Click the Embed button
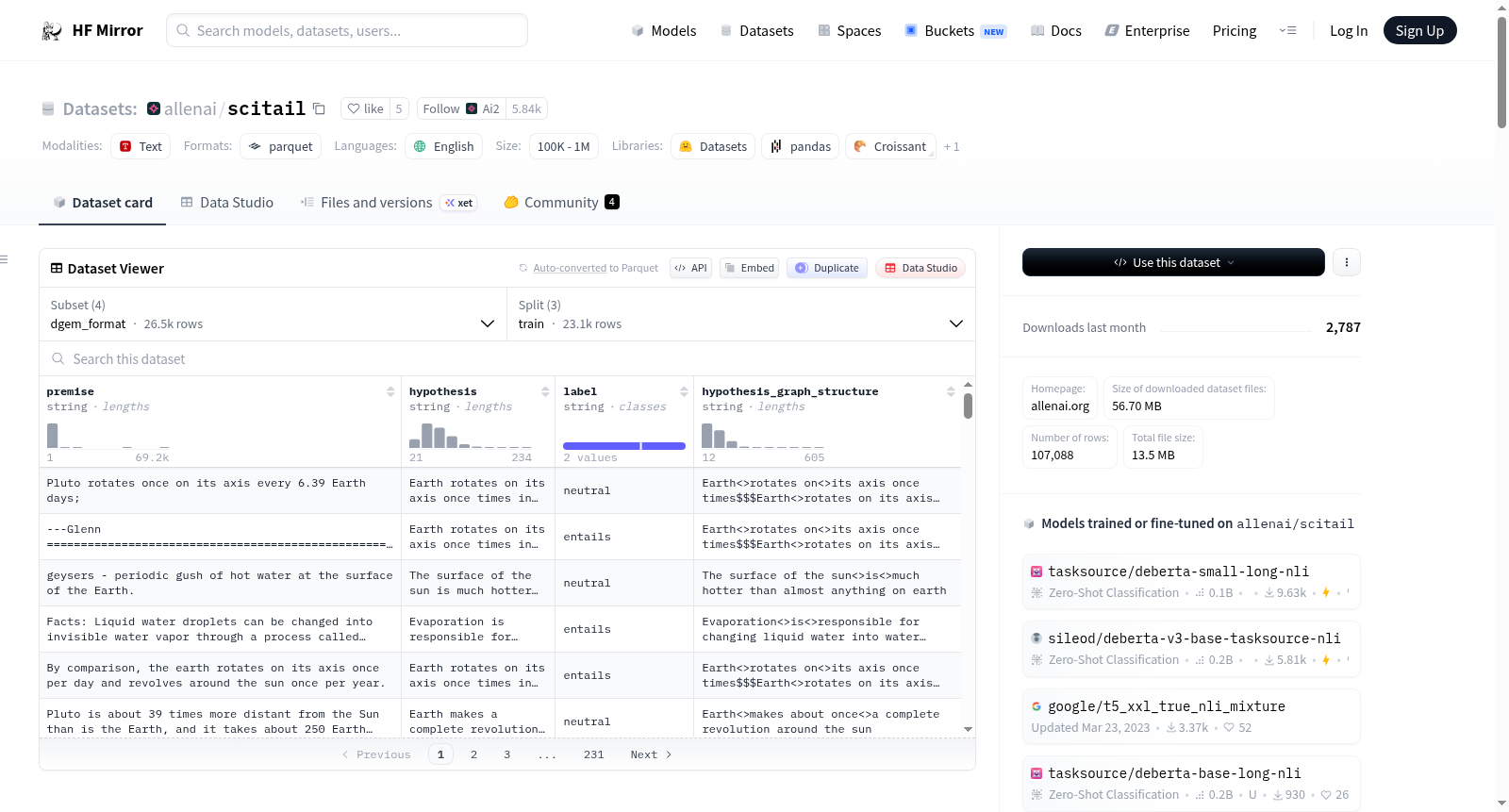 coord(749,268)
